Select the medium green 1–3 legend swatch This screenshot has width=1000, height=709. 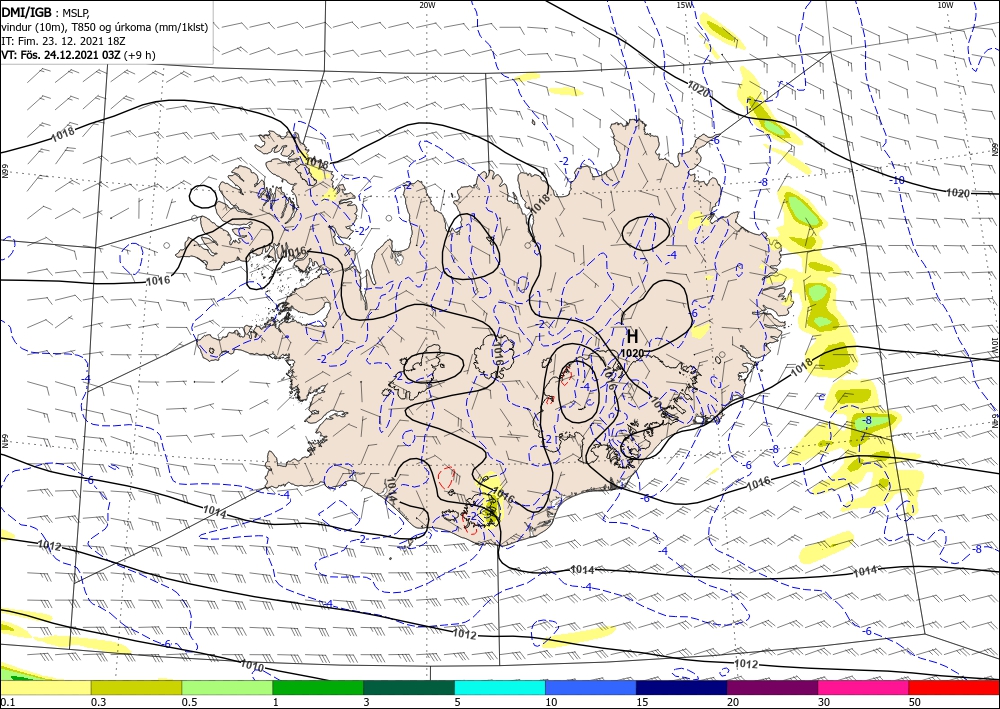point(318,687)
